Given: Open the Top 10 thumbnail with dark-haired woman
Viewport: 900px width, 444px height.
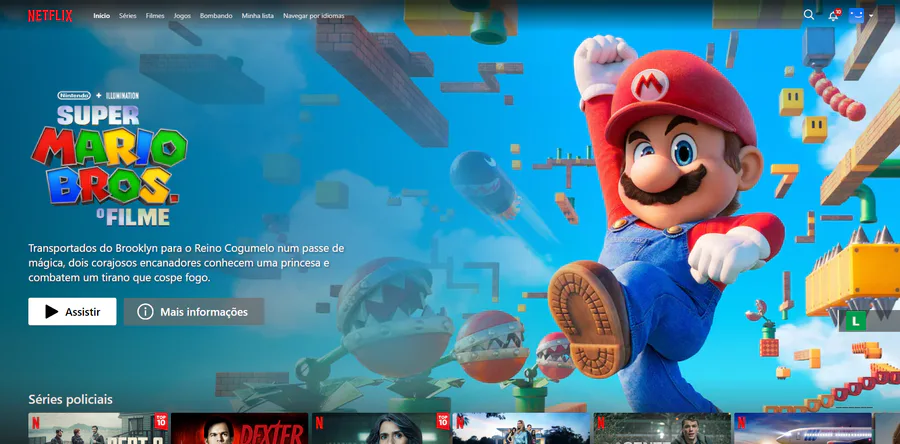Looking at the screenshot, I should (381, 429).
